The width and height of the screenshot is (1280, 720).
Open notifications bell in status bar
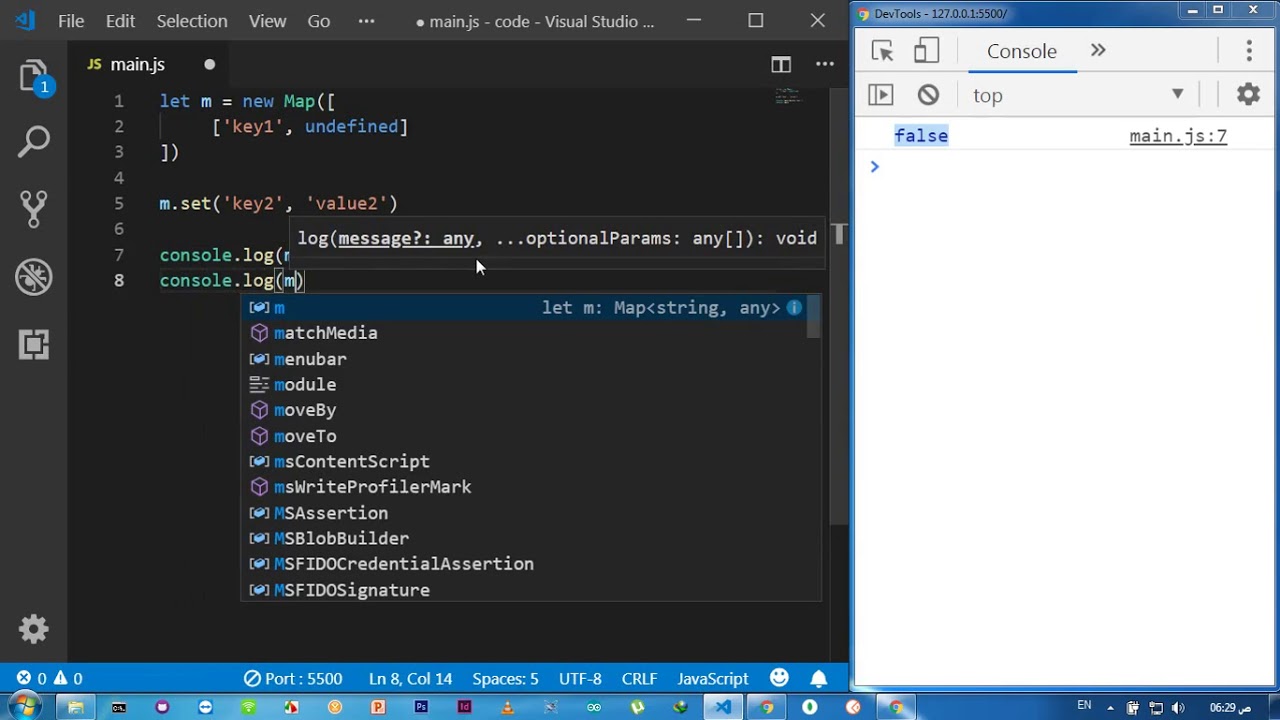click(x=819, y=679)
